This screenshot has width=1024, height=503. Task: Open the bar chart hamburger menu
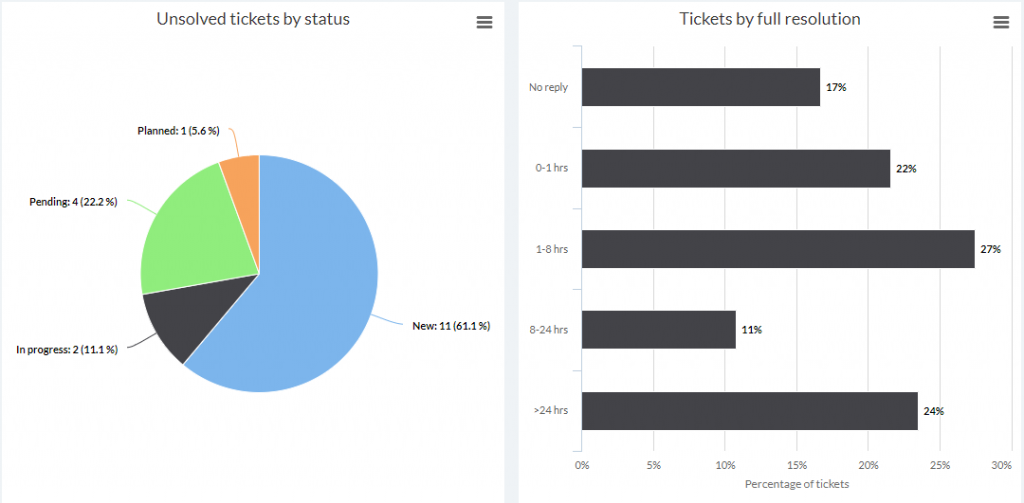pyautogui.click(x=1001, y=23)
